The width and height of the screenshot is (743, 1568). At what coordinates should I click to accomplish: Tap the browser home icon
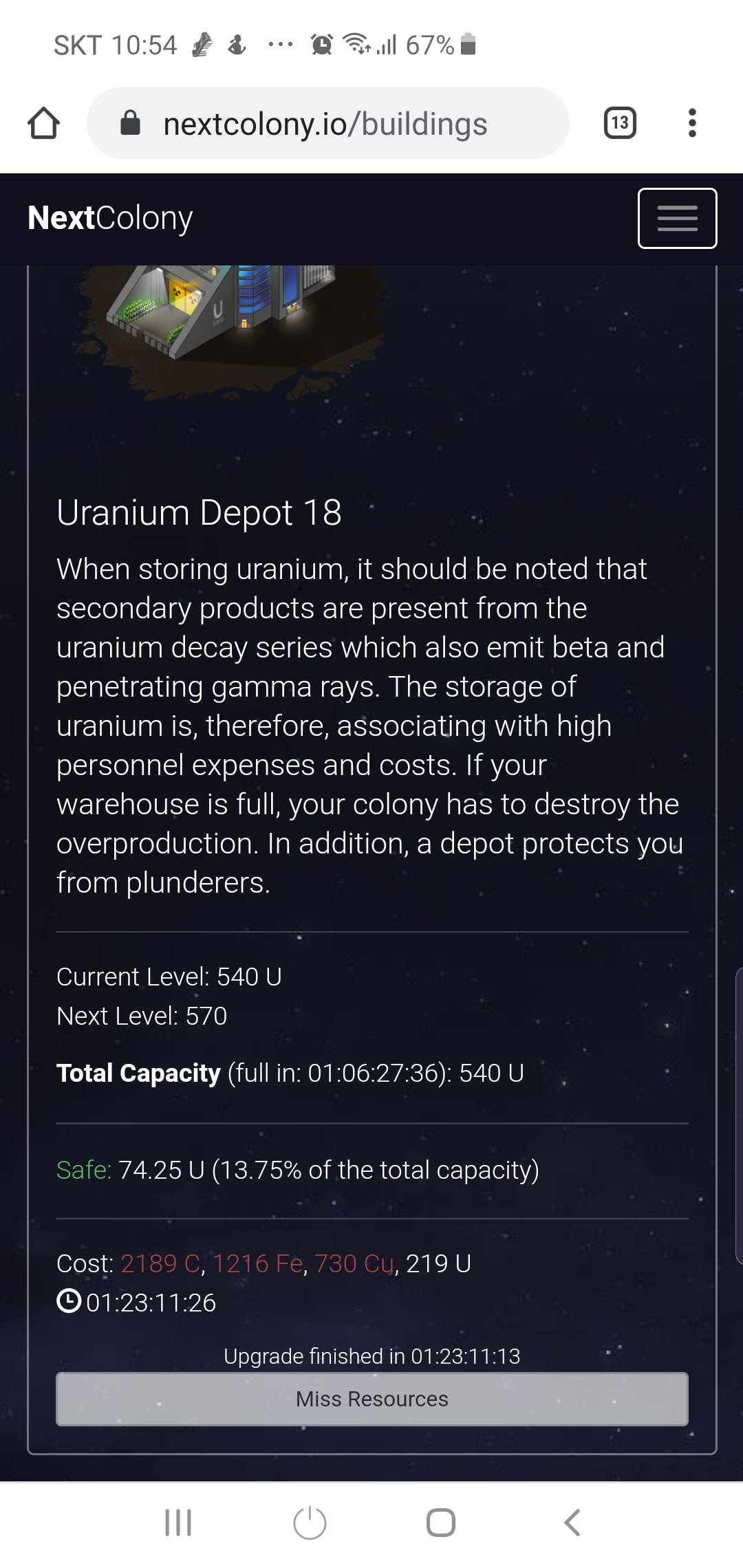pos(43,123)
